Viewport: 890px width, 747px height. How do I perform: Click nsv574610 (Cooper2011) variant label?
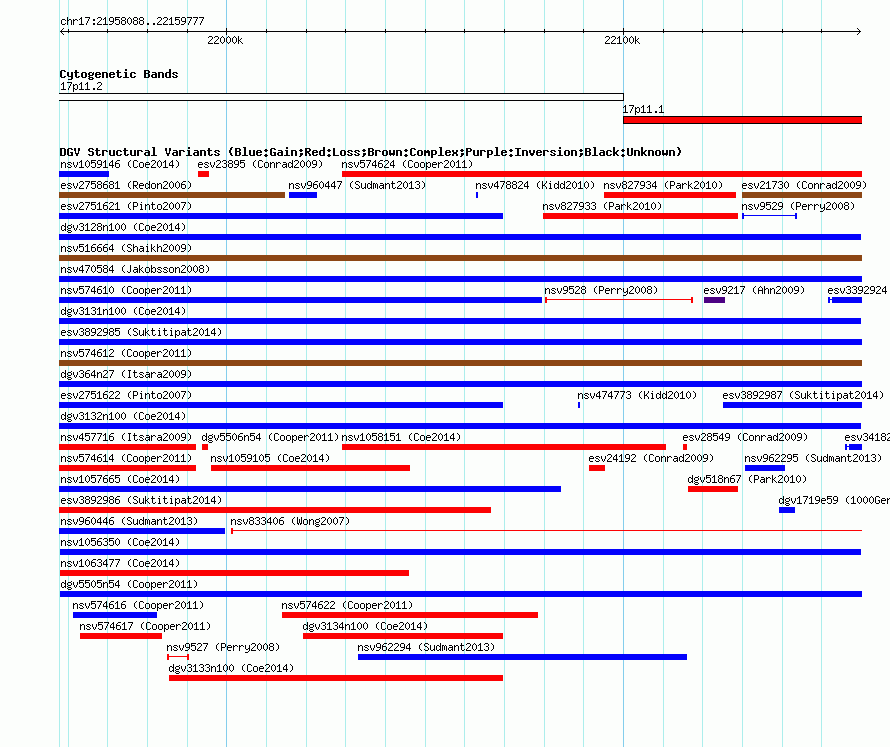pyautogui.click(x=126, y=291)
